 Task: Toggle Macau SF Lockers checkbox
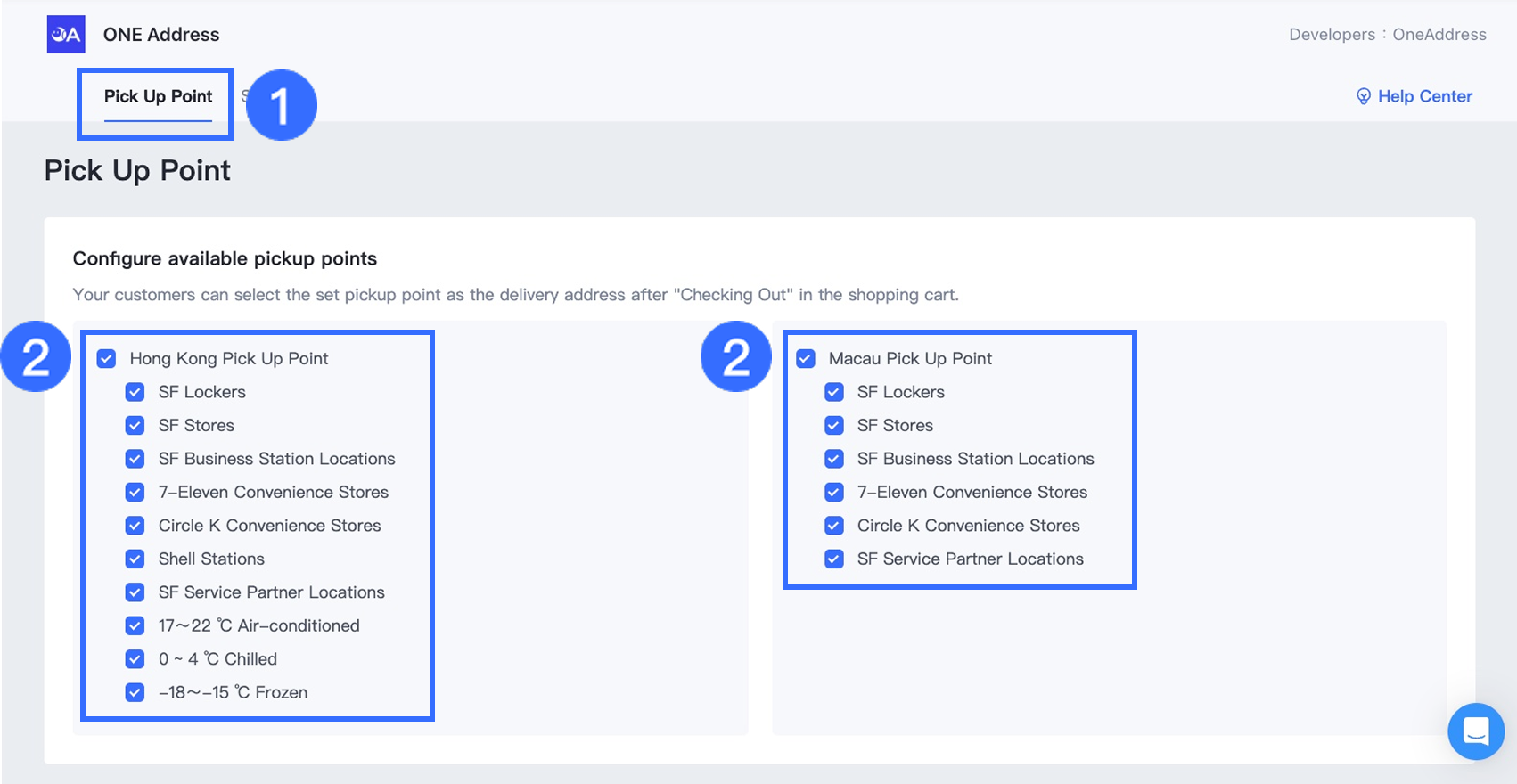click(834, 392)
